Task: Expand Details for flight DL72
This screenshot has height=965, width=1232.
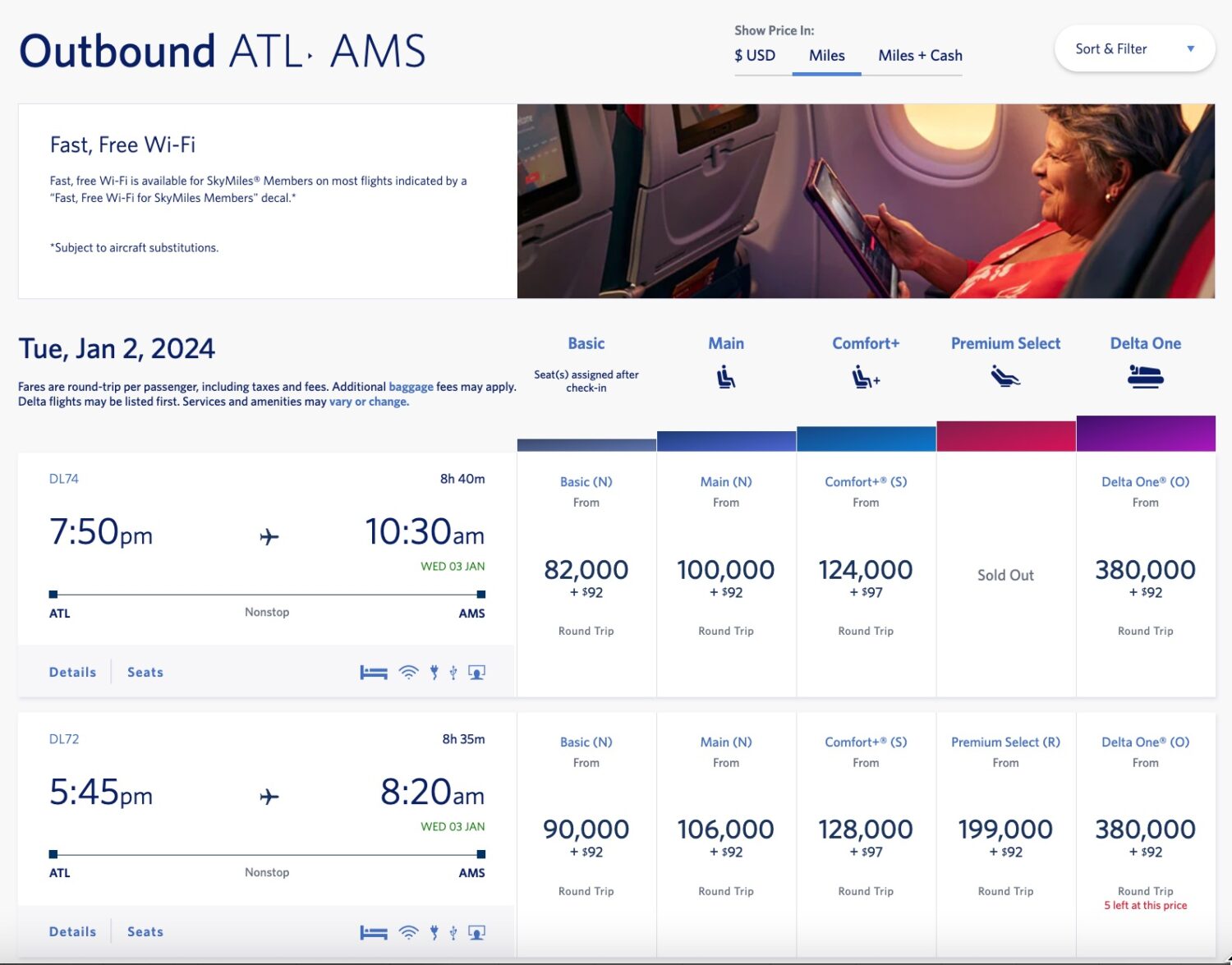Action: coord(72,931)
